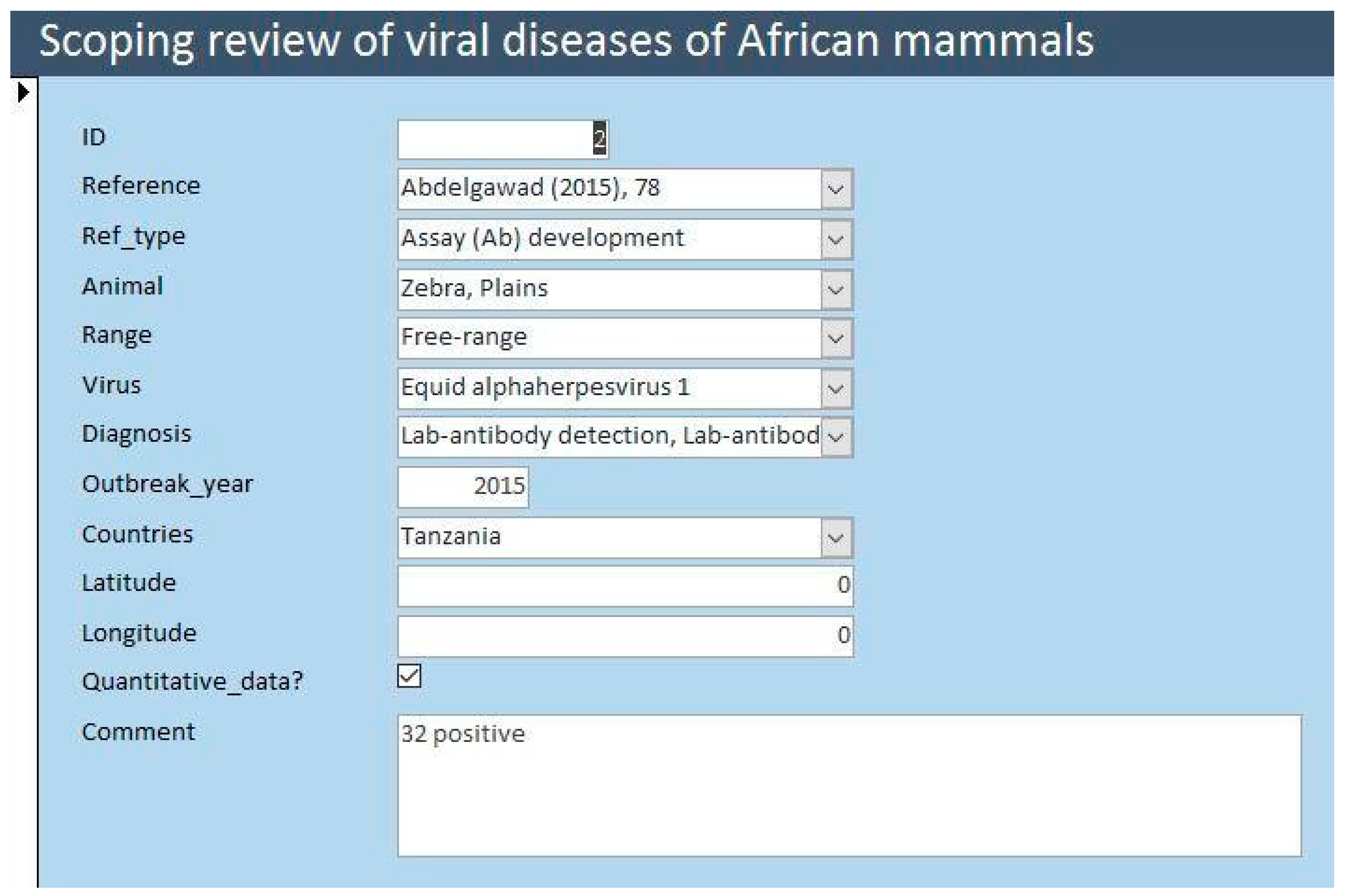Click the Outbreak_year field showing 2015
This screenshot has width=1347, height=896.
[463, 487]
